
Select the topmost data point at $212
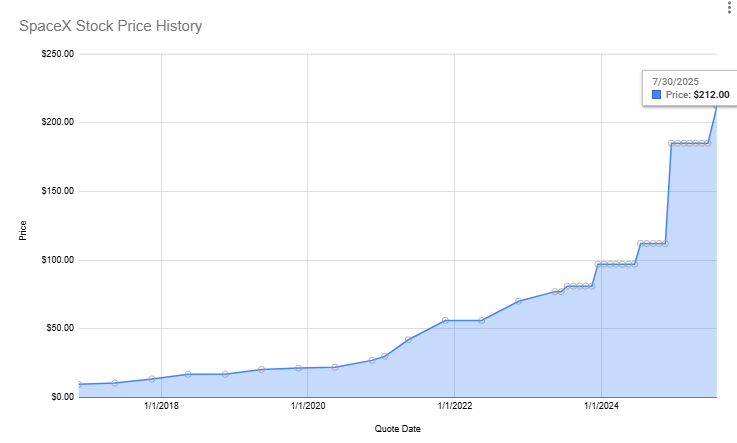[x=716, y=107]
